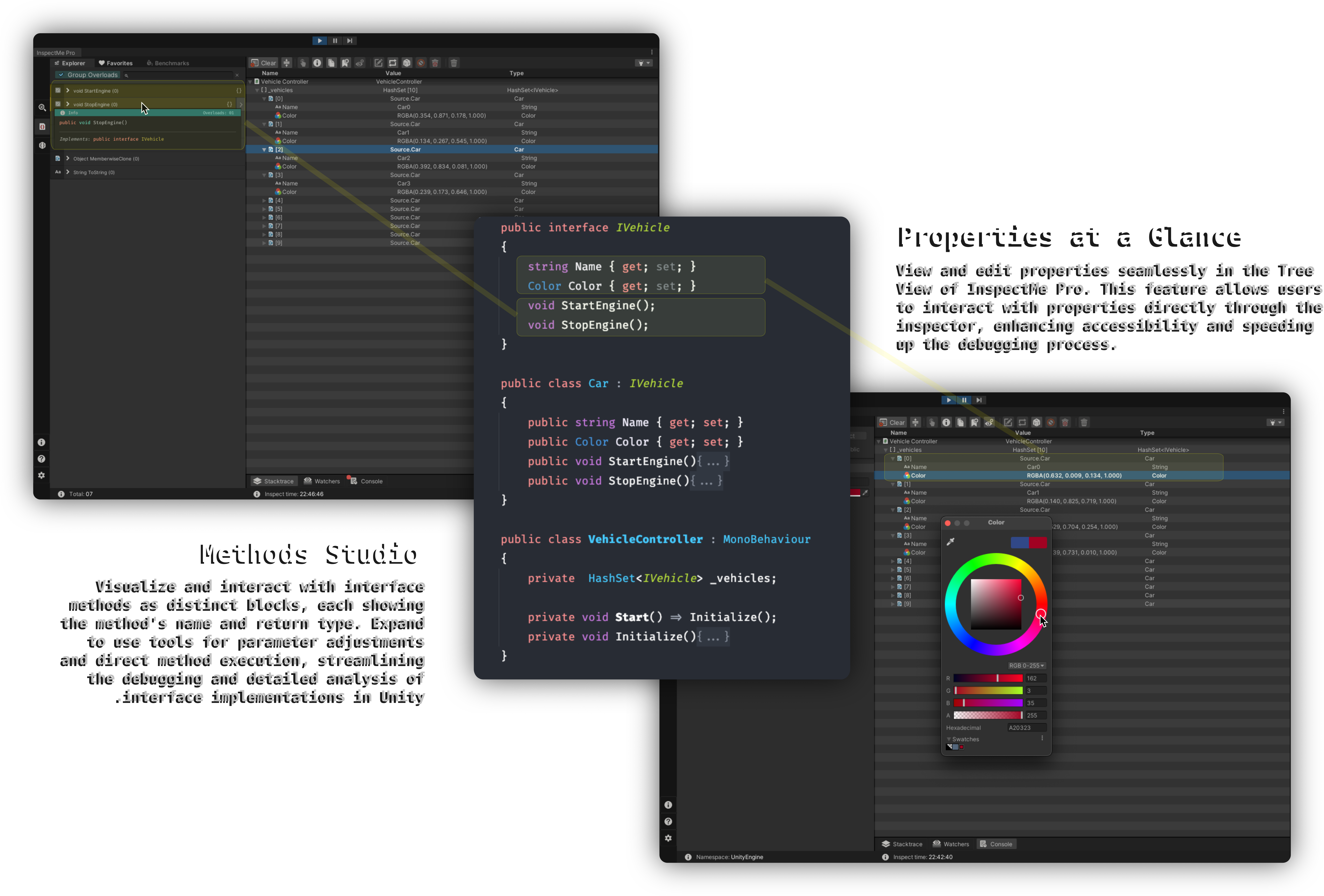Switch to the Benchmarks tab
This screenshot has height=896, width=1324.
pyautogui.click(x=168, y=63)
